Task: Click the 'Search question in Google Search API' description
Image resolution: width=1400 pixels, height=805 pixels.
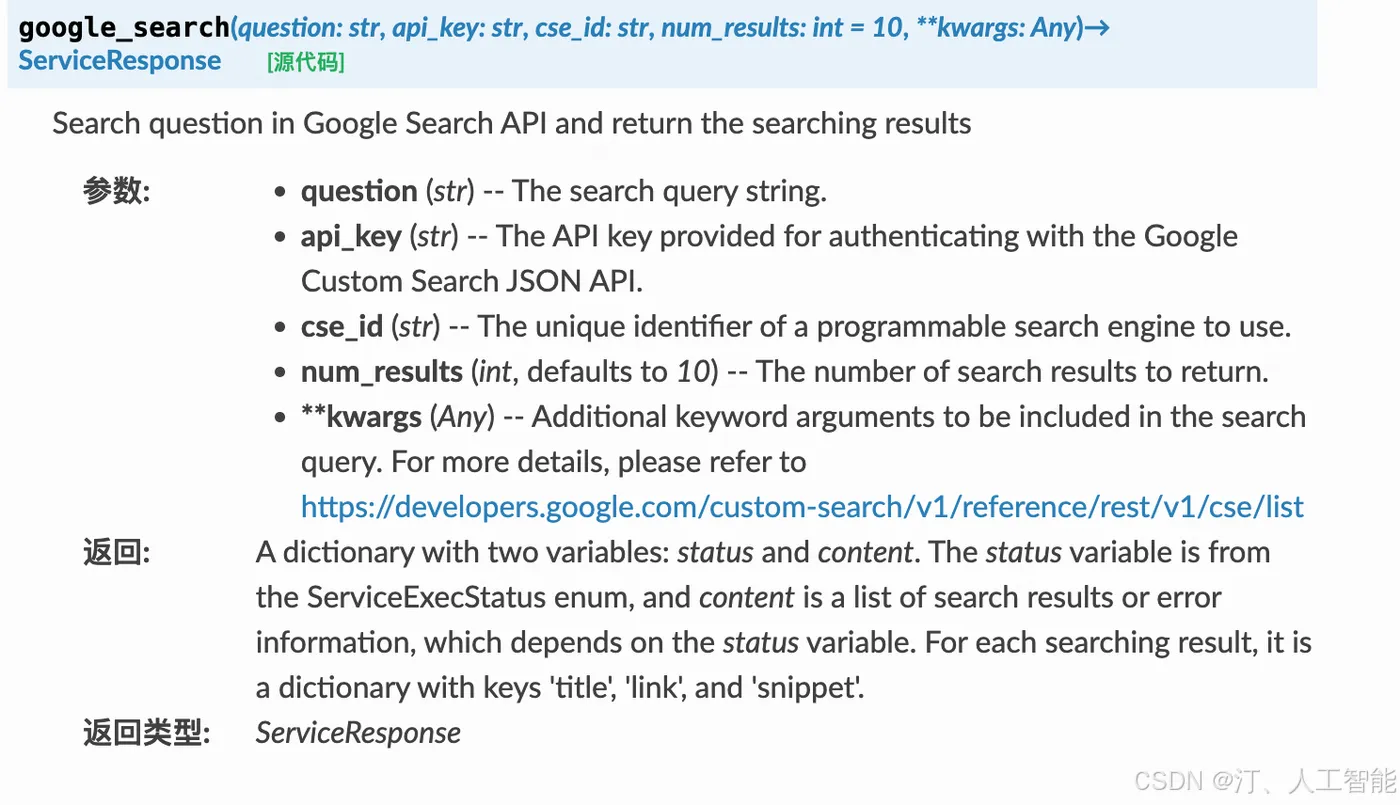Action: point(511,123)
